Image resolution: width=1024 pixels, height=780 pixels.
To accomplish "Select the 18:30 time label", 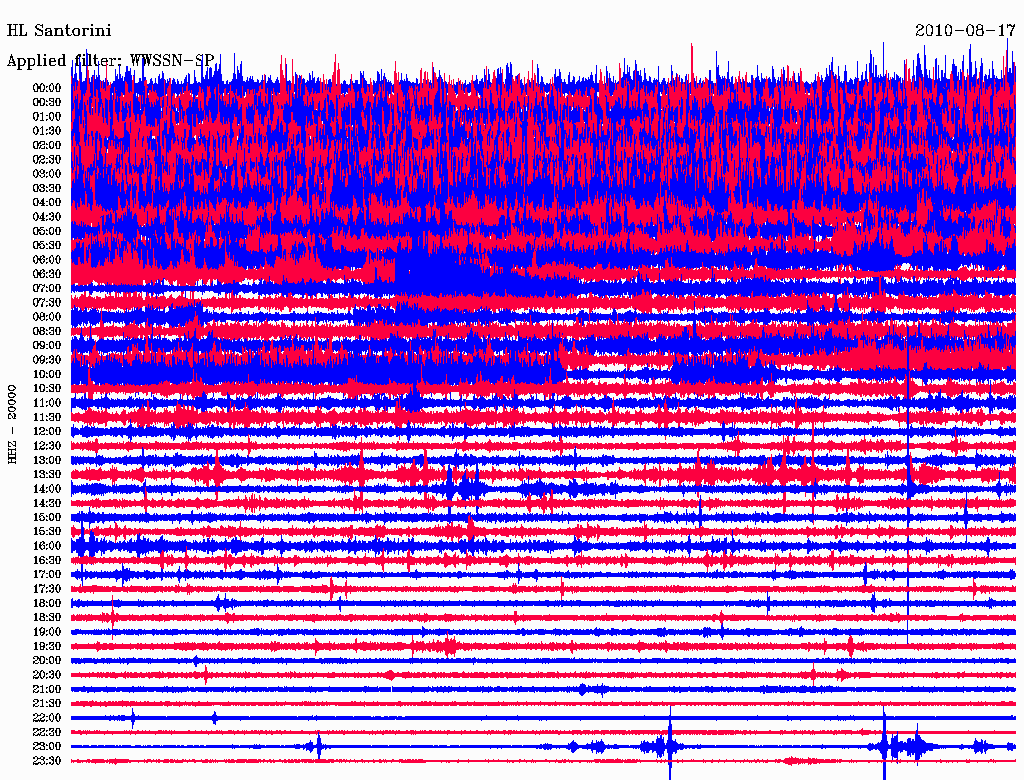I will point(47,618).
